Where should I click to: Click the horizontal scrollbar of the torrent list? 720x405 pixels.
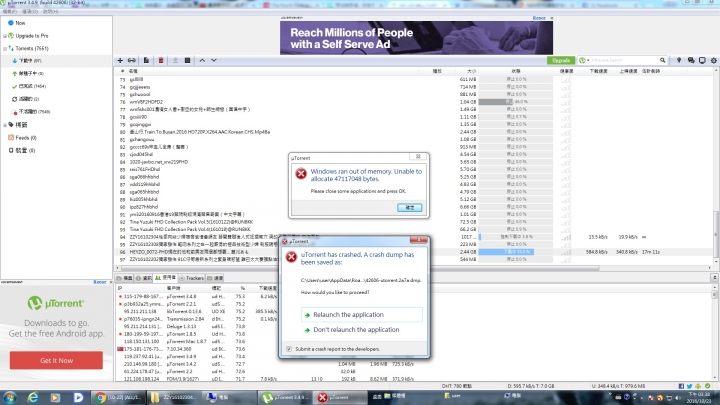360,268
